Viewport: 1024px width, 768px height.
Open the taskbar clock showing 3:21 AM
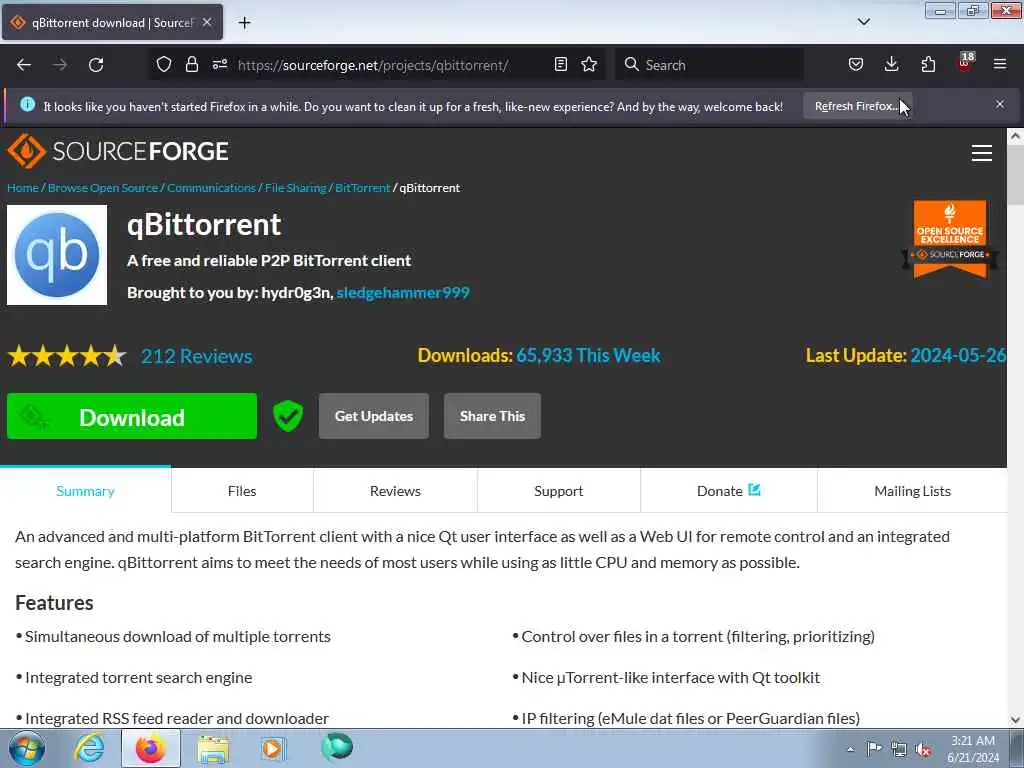pyautogui.click(x=973, y=749)
